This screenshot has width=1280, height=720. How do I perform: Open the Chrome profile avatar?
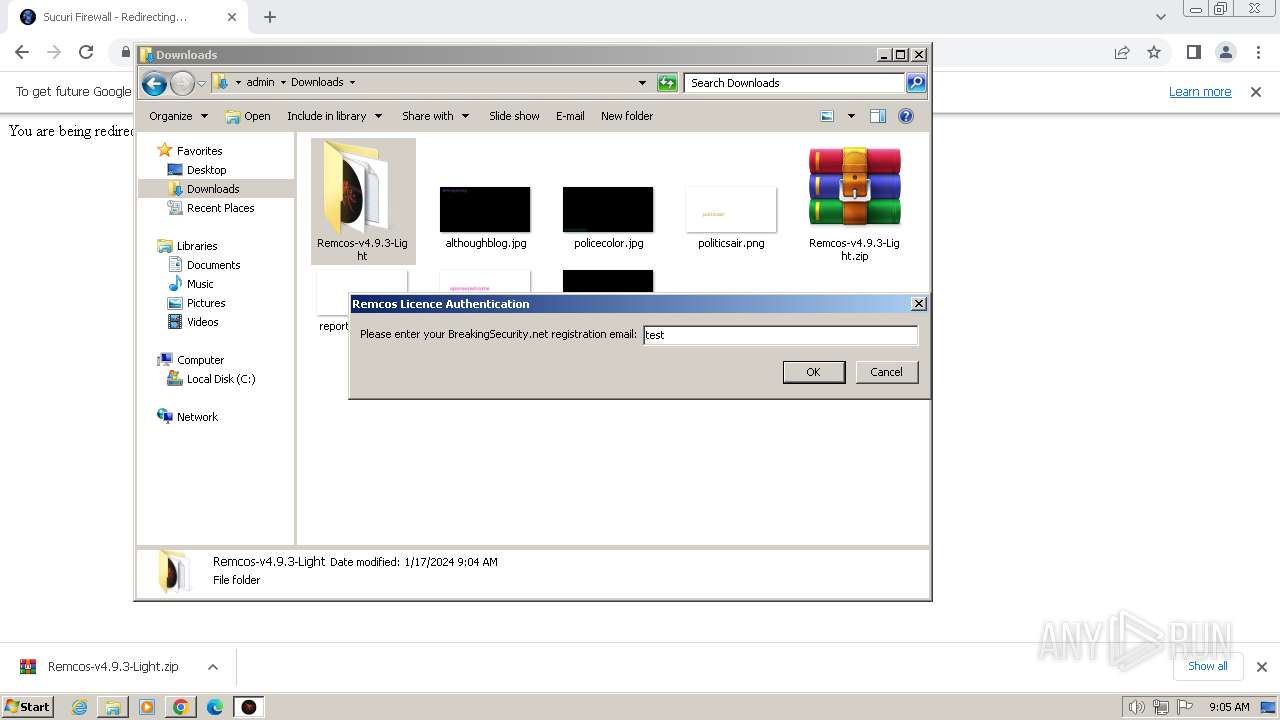(1225, 52)
